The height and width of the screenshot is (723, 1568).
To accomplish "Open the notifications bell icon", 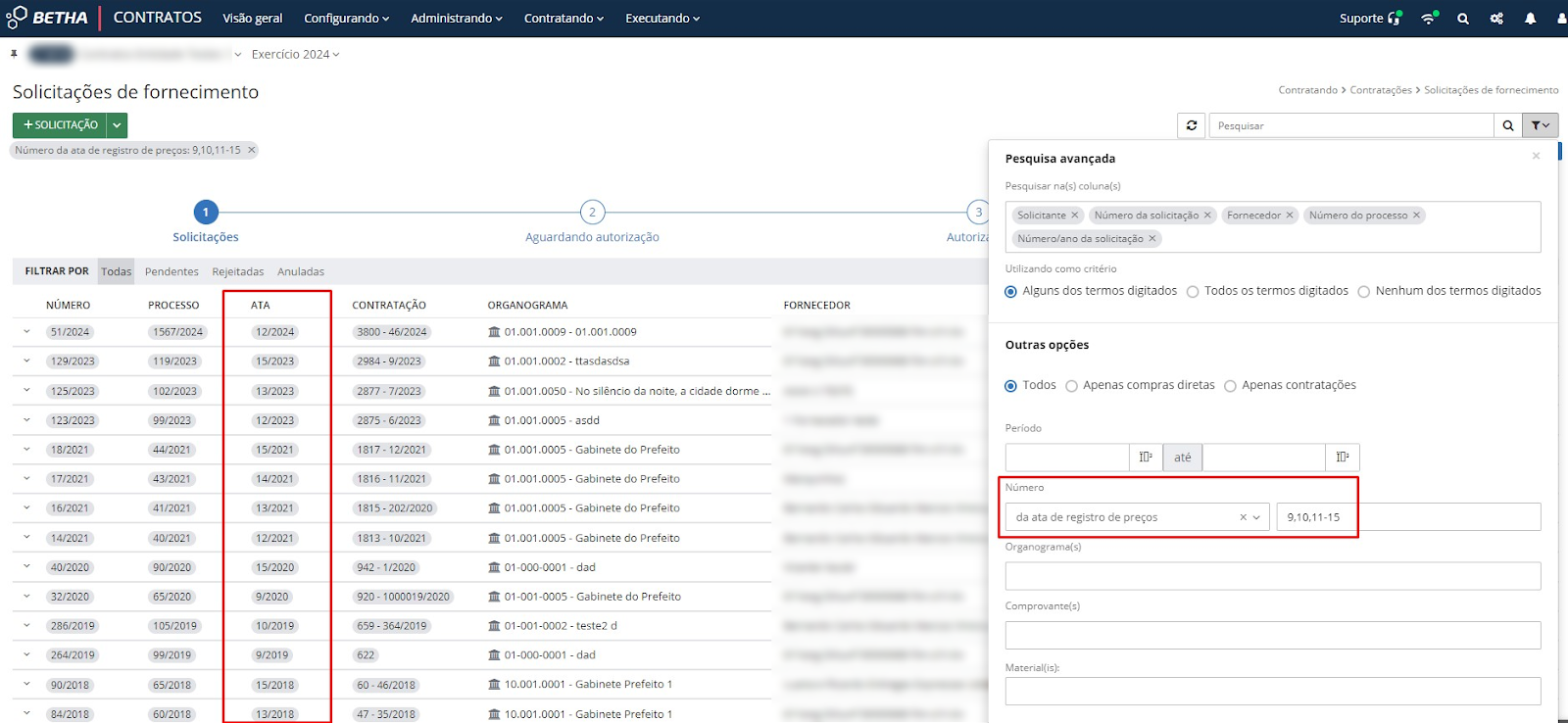I will click(1530, 19).
